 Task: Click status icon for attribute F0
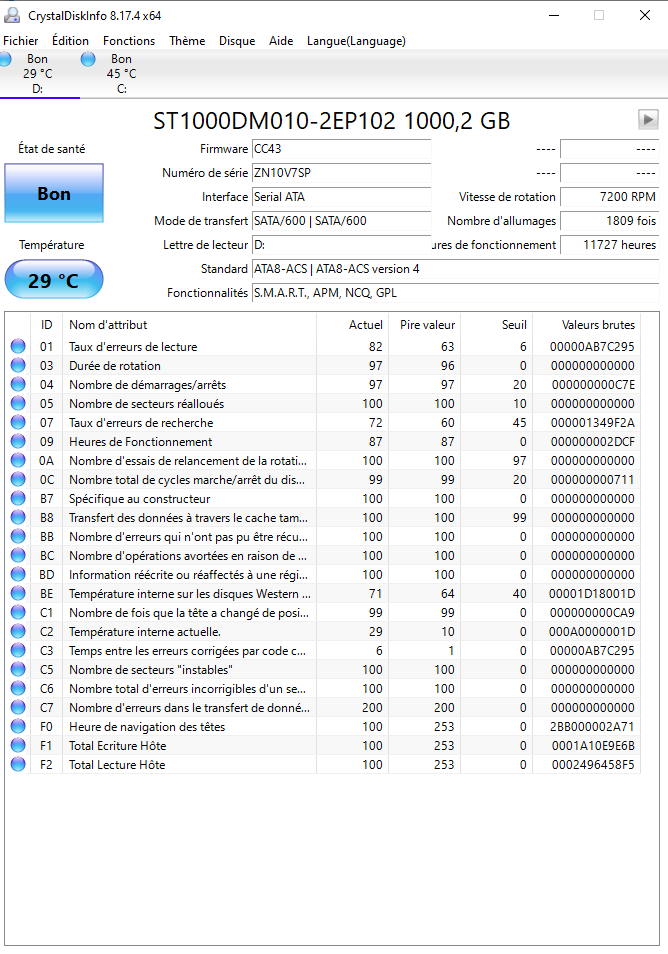click(18, 726)
